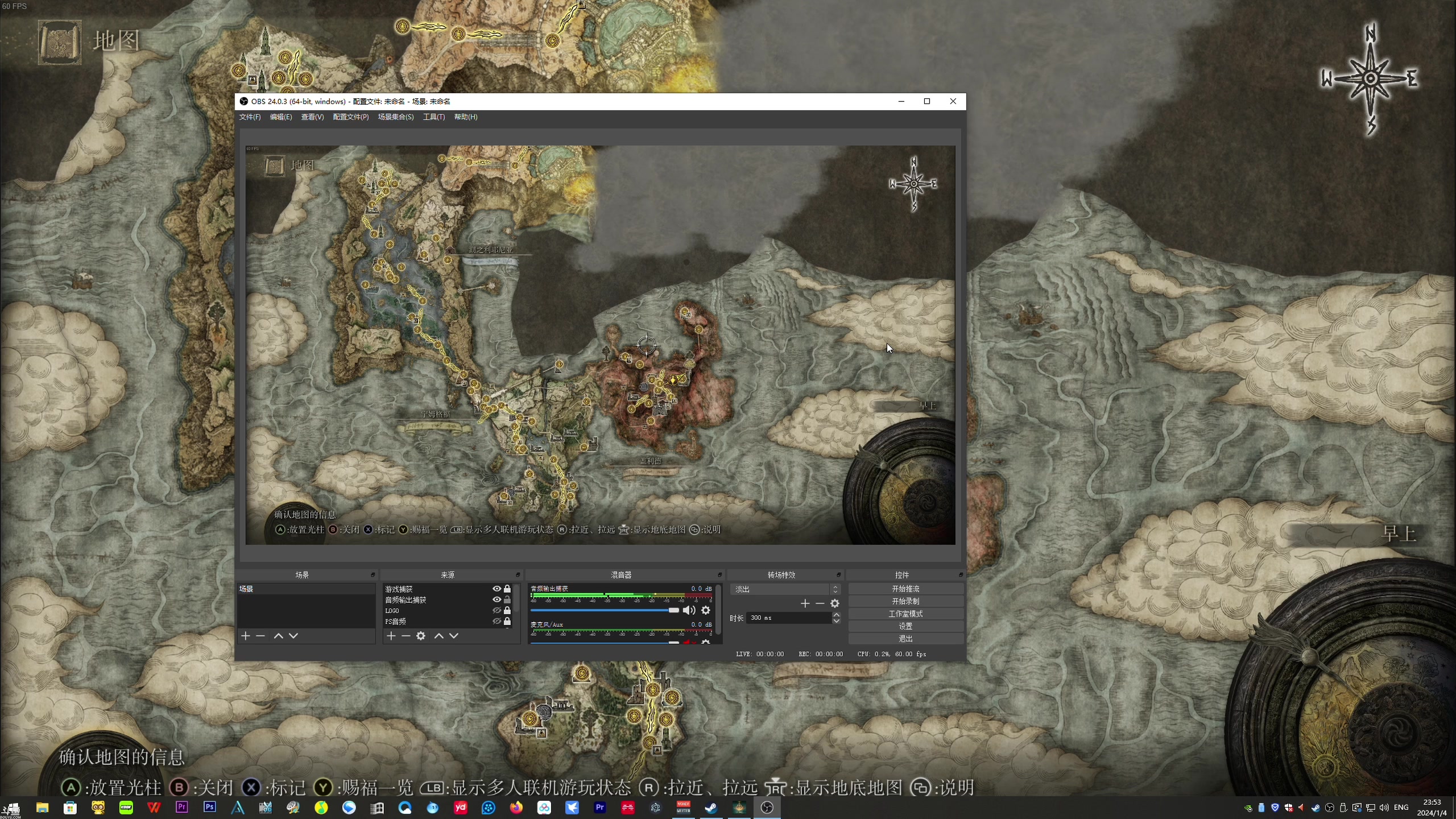Unlock the 游戏捕获 source
The height and width of the screenshot is (819, 1456).
pyautogui.click(x=507, y=589)
